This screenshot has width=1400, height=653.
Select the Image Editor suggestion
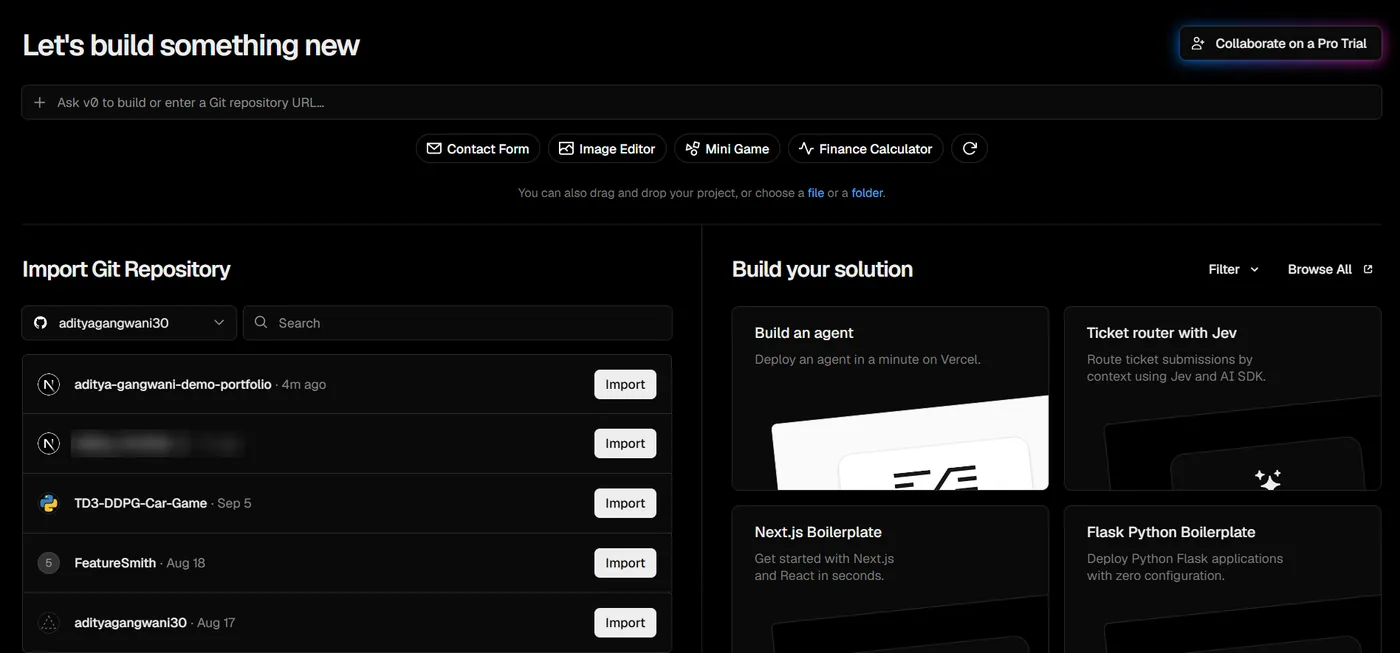pos(607,148)
